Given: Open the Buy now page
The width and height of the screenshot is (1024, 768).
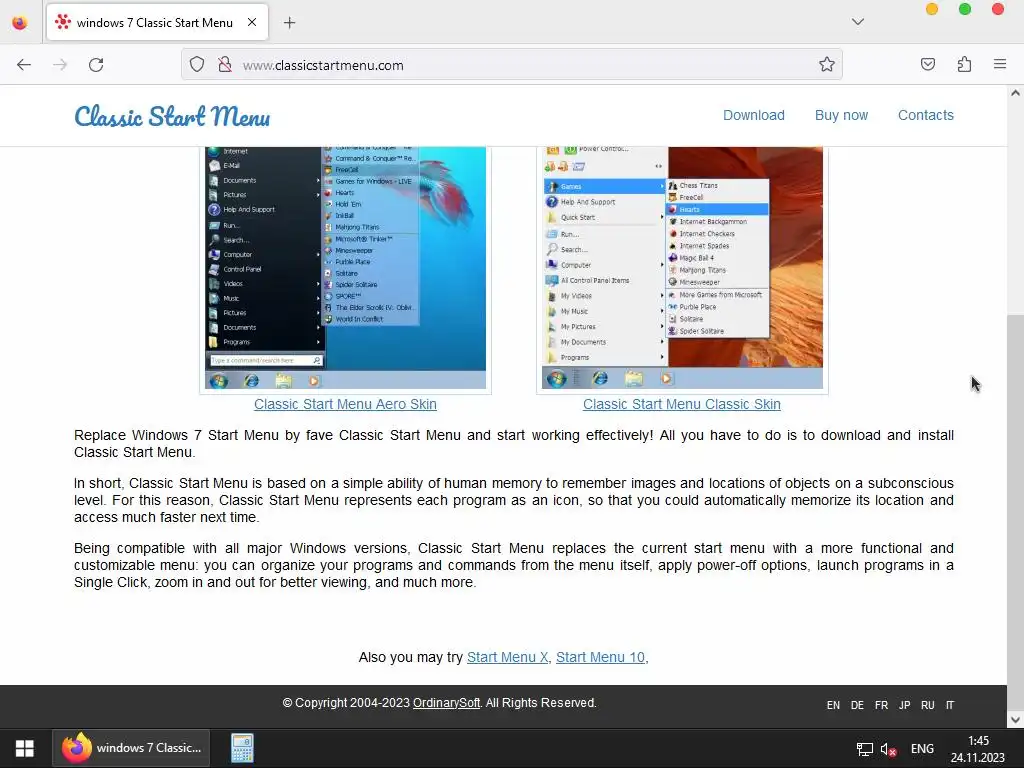Looking at the screenshot, I should [841, 116].
